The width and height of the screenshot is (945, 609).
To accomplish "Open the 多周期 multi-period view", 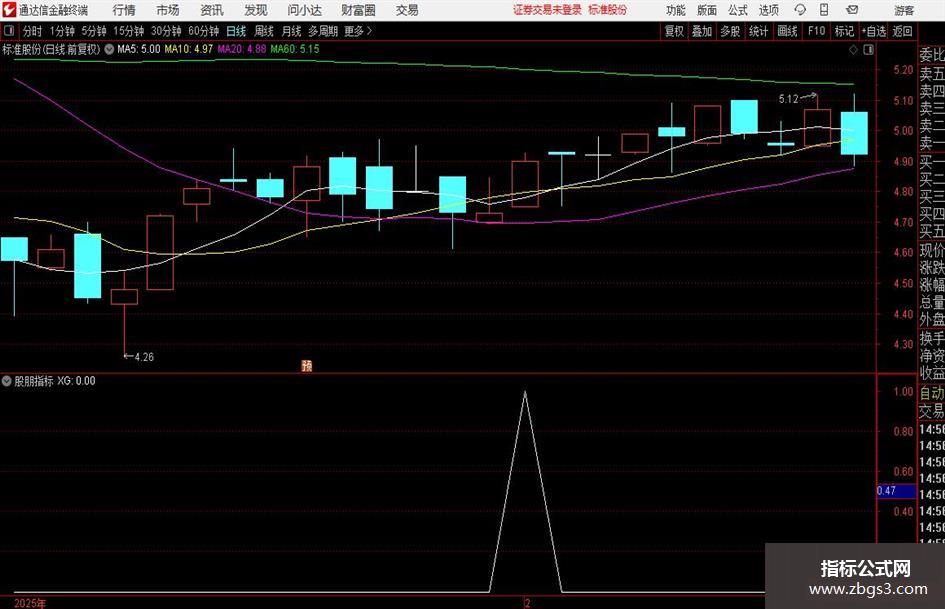I will pos(323,31).
